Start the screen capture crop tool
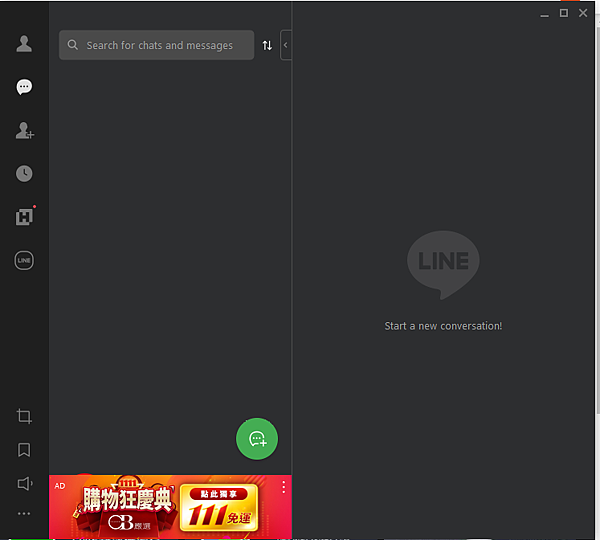 [x=24, y=416]
